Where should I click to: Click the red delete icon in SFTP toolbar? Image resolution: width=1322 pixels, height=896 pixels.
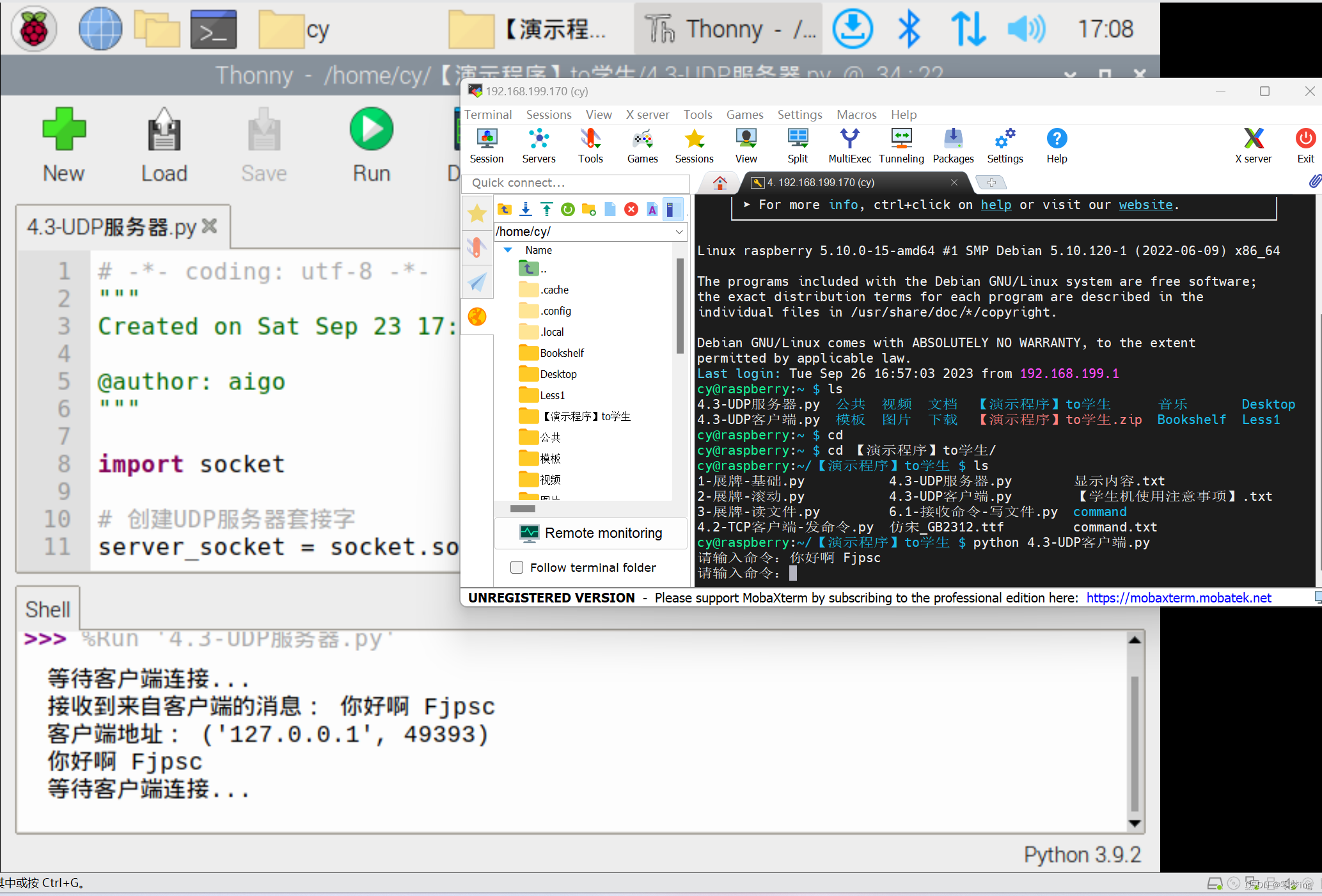click(x=631, y=209)
